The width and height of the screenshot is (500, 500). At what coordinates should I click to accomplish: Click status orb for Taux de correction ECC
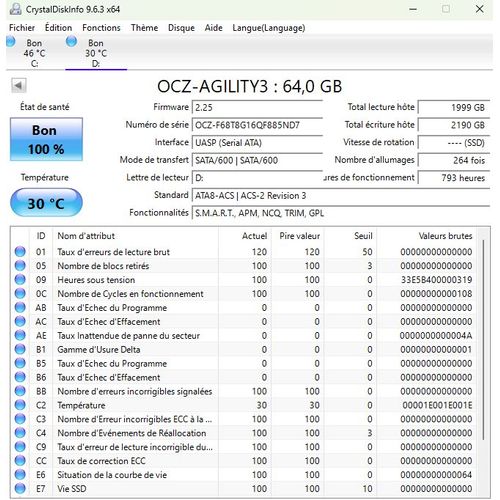(20, 461)
